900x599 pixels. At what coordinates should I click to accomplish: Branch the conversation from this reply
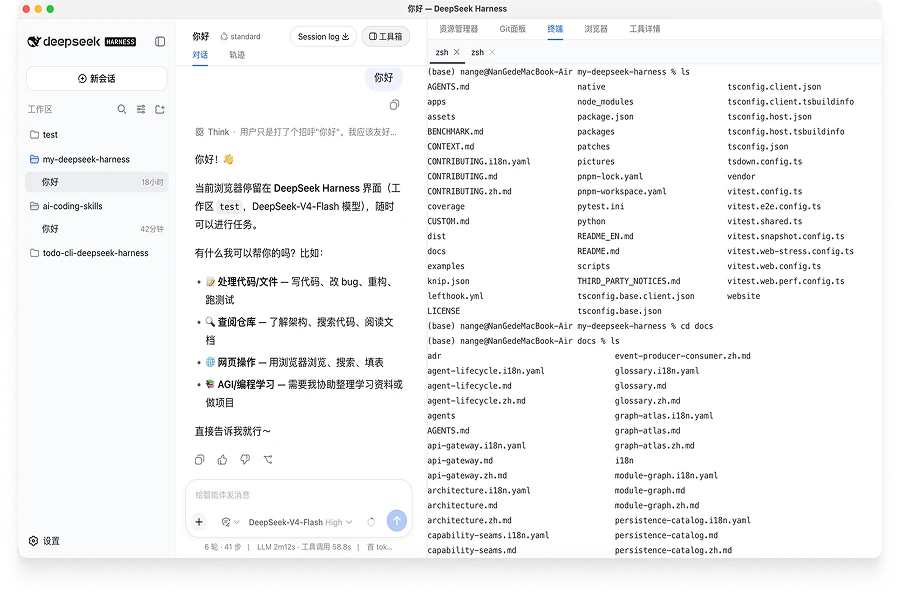pyautogui.click(x=268, y=460)
